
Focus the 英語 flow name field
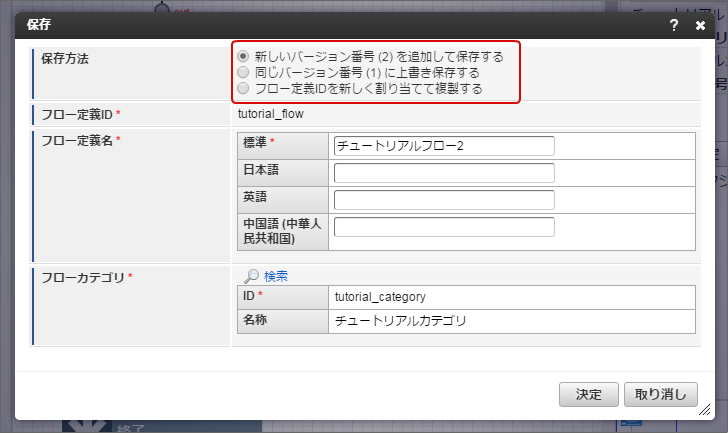point(444,200)
